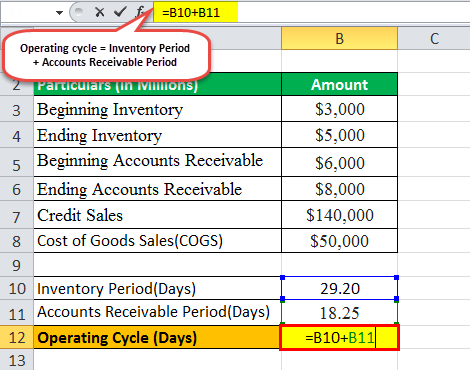Select row 3 header

[17, 109]
